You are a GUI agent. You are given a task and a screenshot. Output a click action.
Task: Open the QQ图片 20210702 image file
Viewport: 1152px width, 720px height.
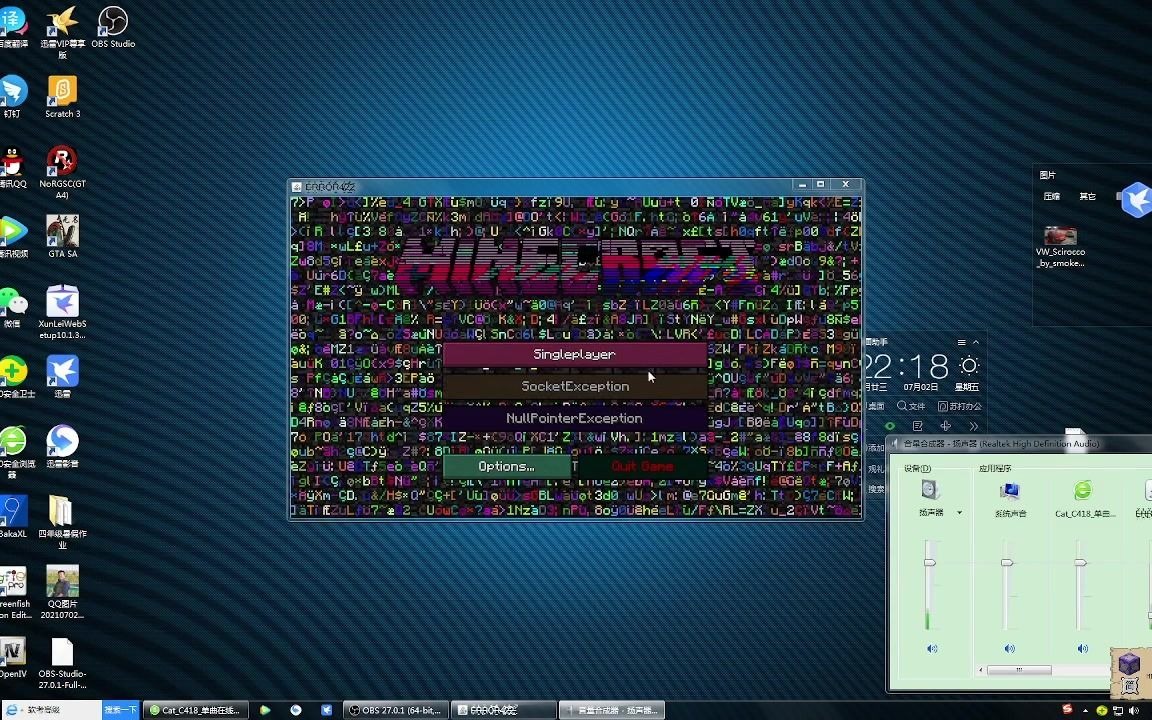tap(62, 591)
